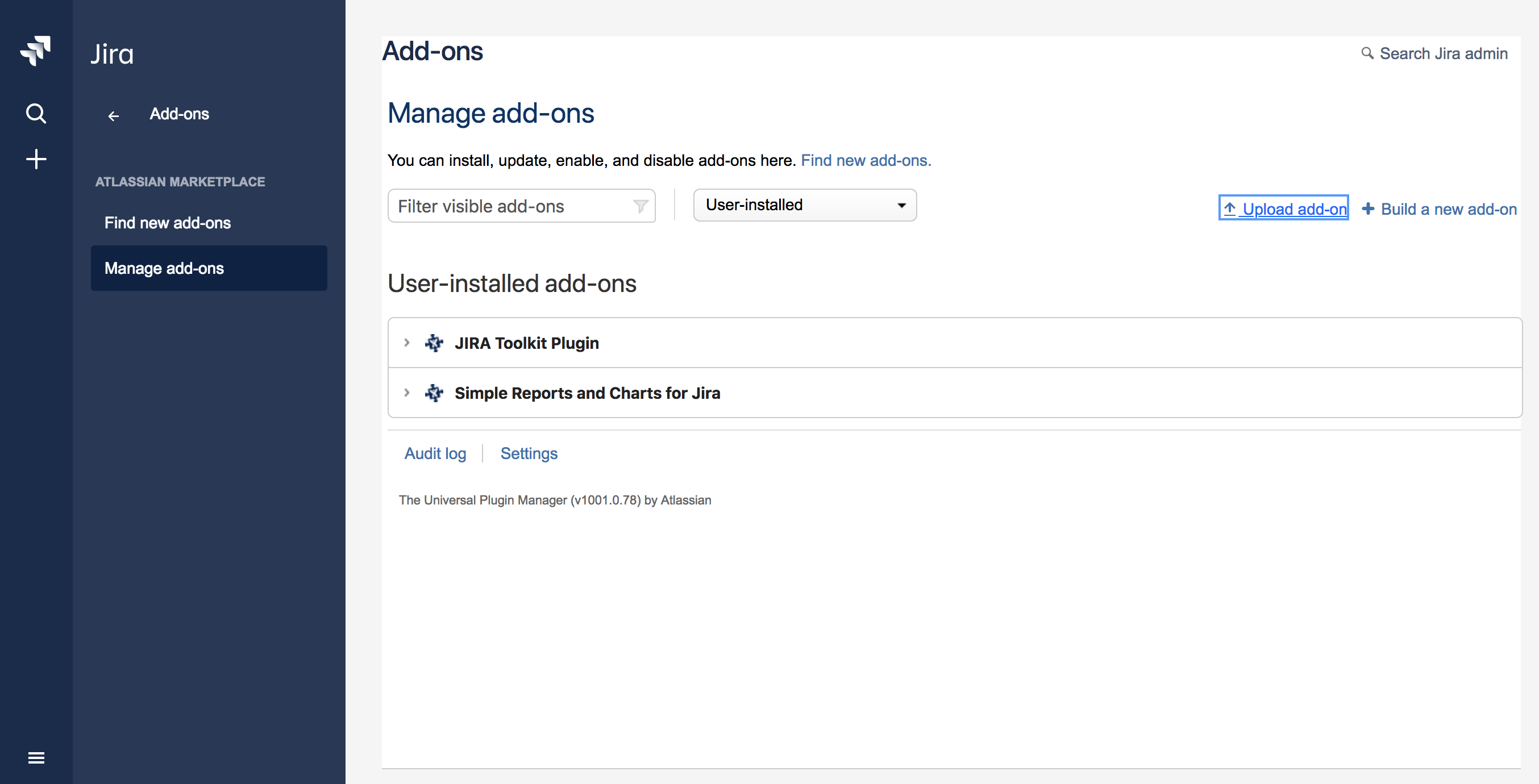Expand Simple Reports and Charts for Jira

(407, 393)
